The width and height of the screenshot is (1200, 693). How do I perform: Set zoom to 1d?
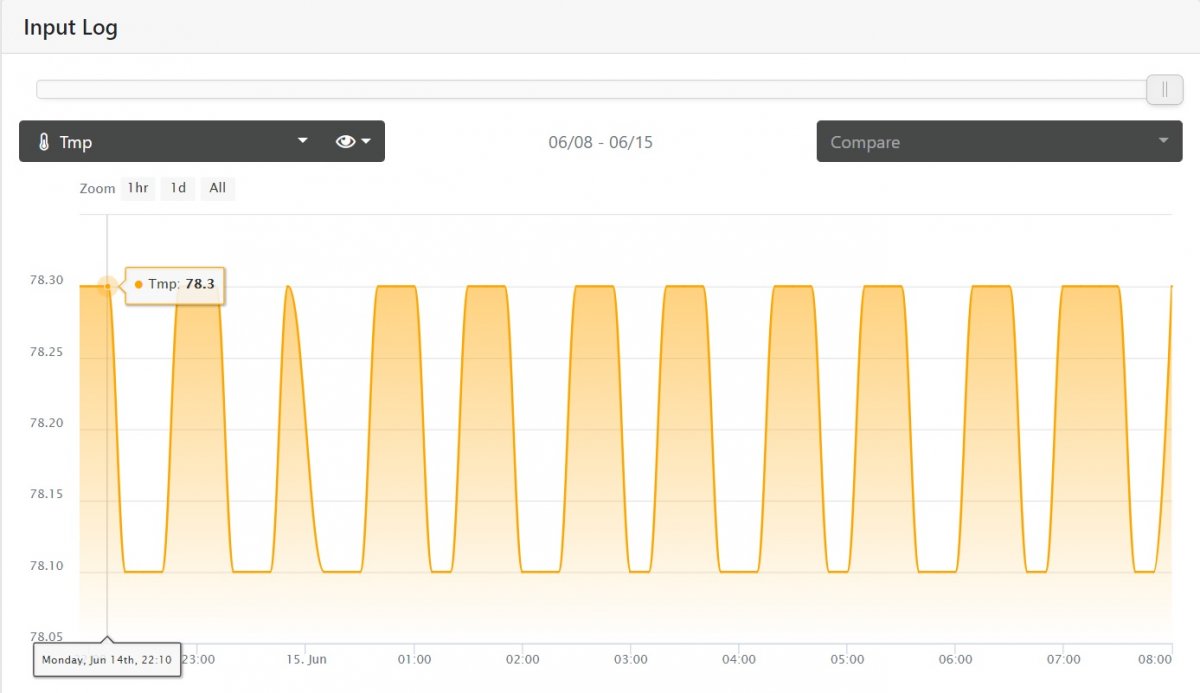178,188
